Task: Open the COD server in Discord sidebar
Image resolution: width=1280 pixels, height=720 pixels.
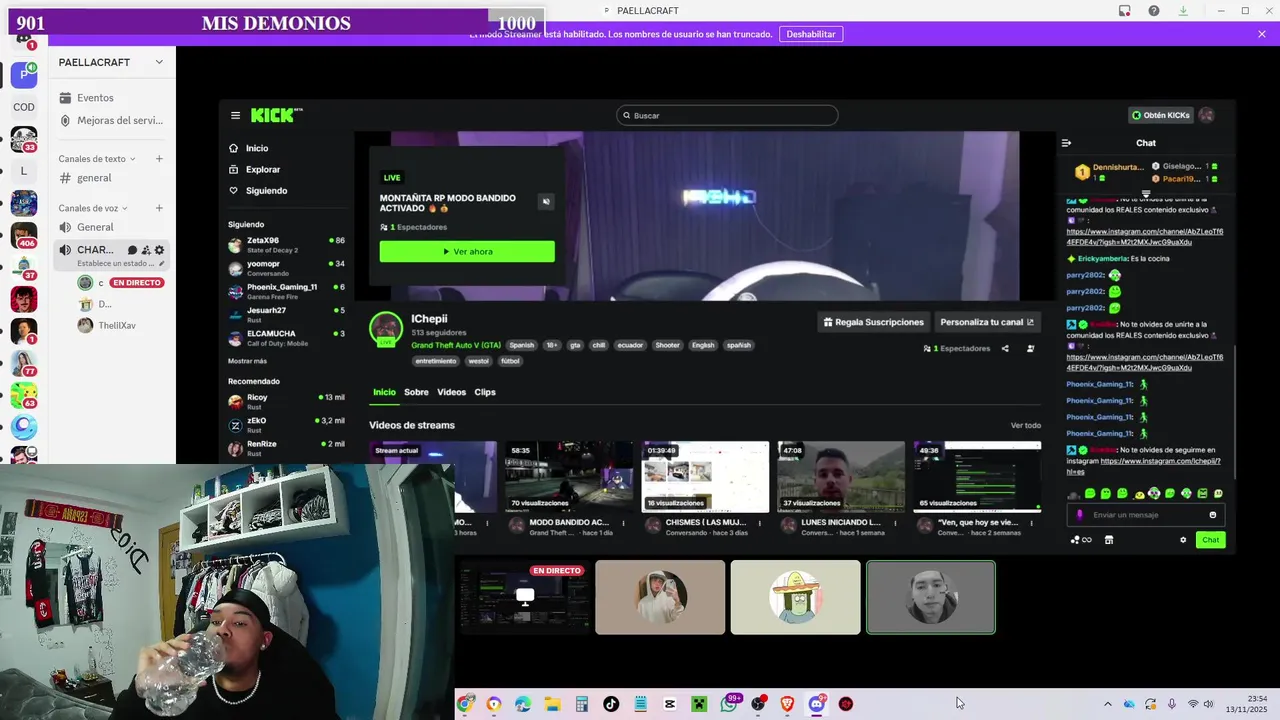Action: pyautogui.click(x=24, y=107)
